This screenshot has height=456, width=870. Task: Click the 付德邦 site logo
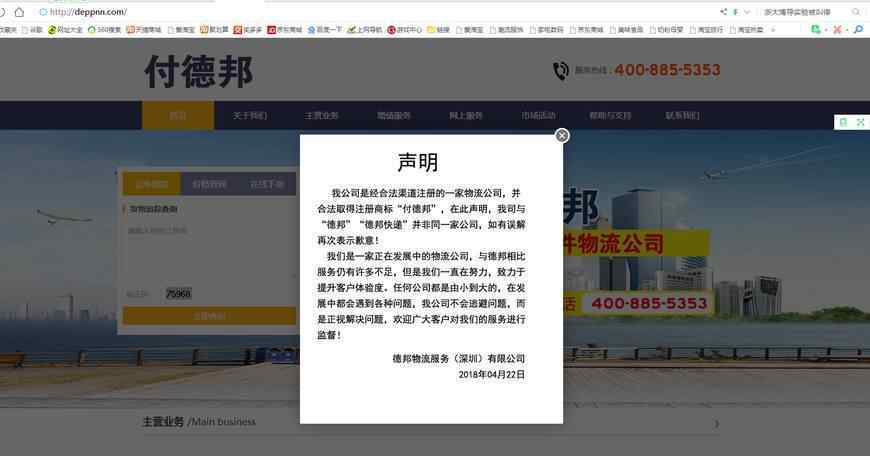[x=199, y=72]
